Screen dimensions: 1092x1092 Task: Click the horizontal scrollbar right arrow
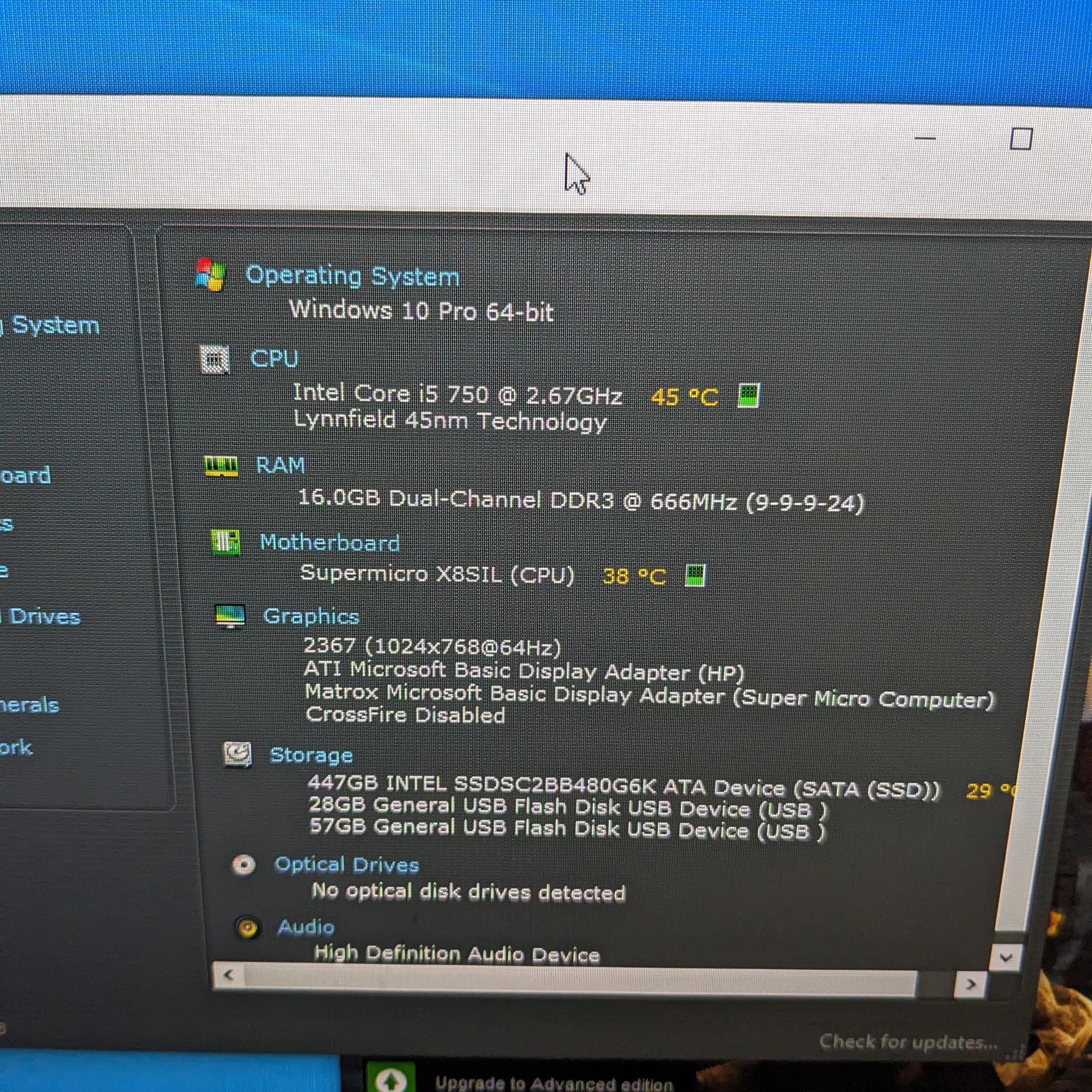coord(970,984)
